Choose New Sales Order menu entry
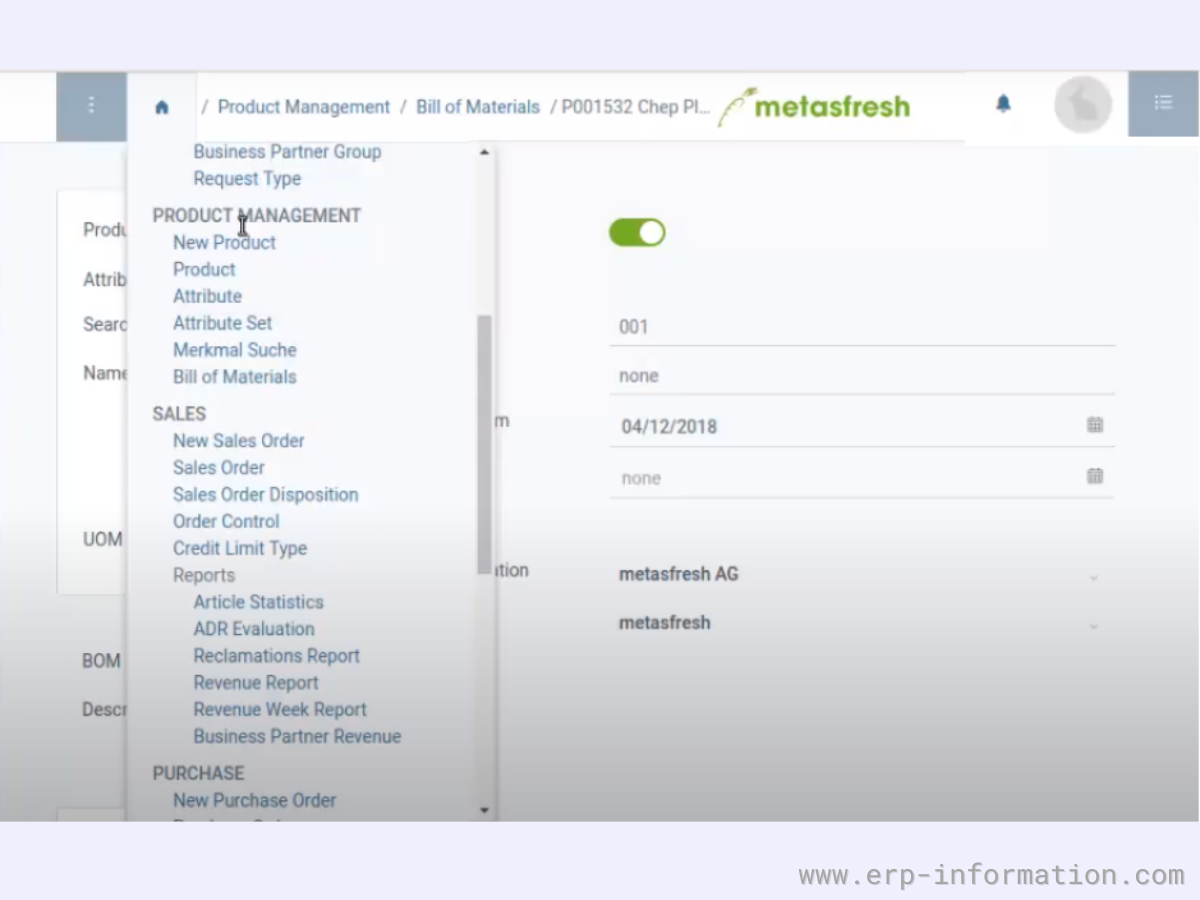Image resolution: width=1200 pixels, height=900 pixels. pos(238,441)
